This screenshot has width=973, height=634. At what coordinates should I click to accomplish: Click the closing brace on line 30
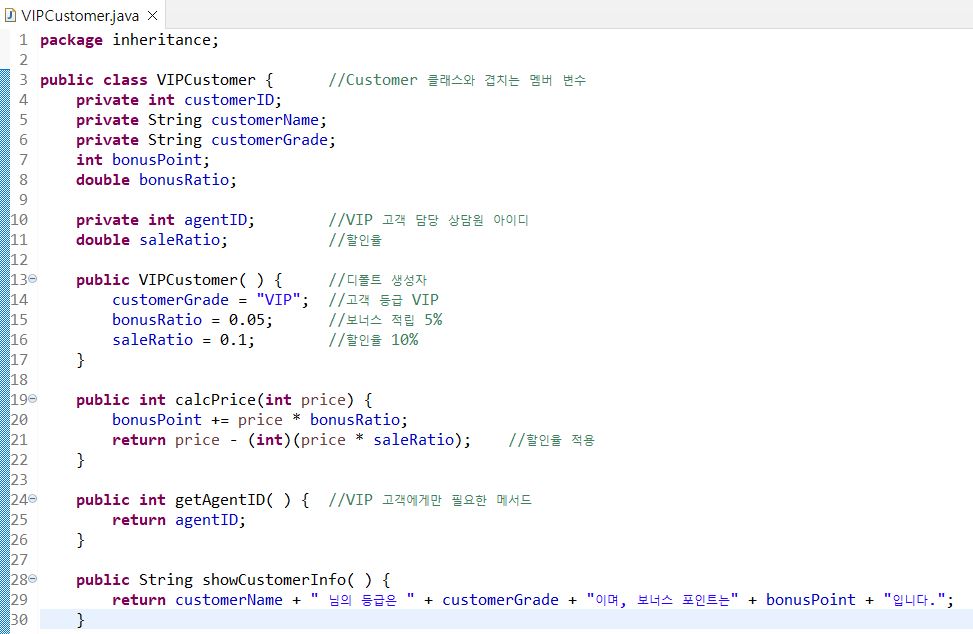(x=80, y=620)
